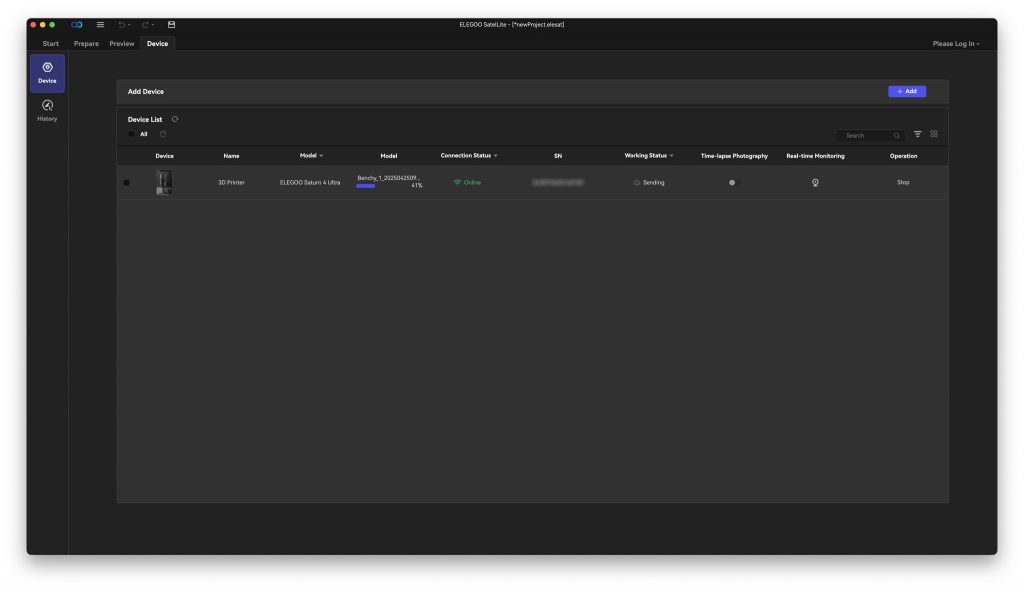Click the device Search field
Screen dimensions: 1024x590
click(x=865, y=135)
